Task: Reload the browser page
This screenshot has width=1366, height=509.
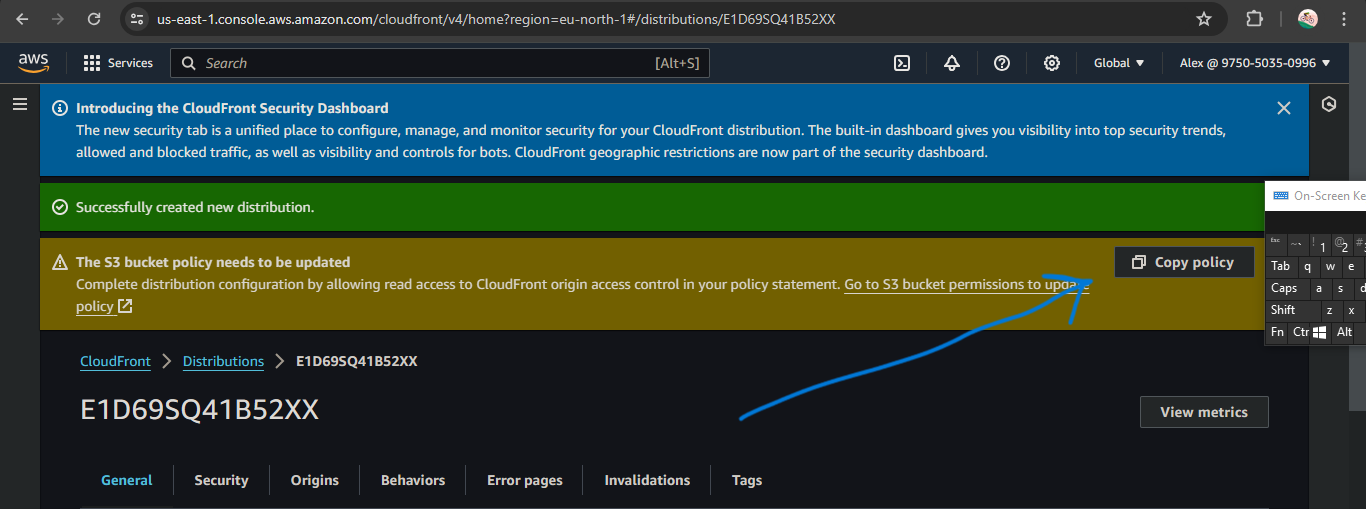Action: (94, 19)
